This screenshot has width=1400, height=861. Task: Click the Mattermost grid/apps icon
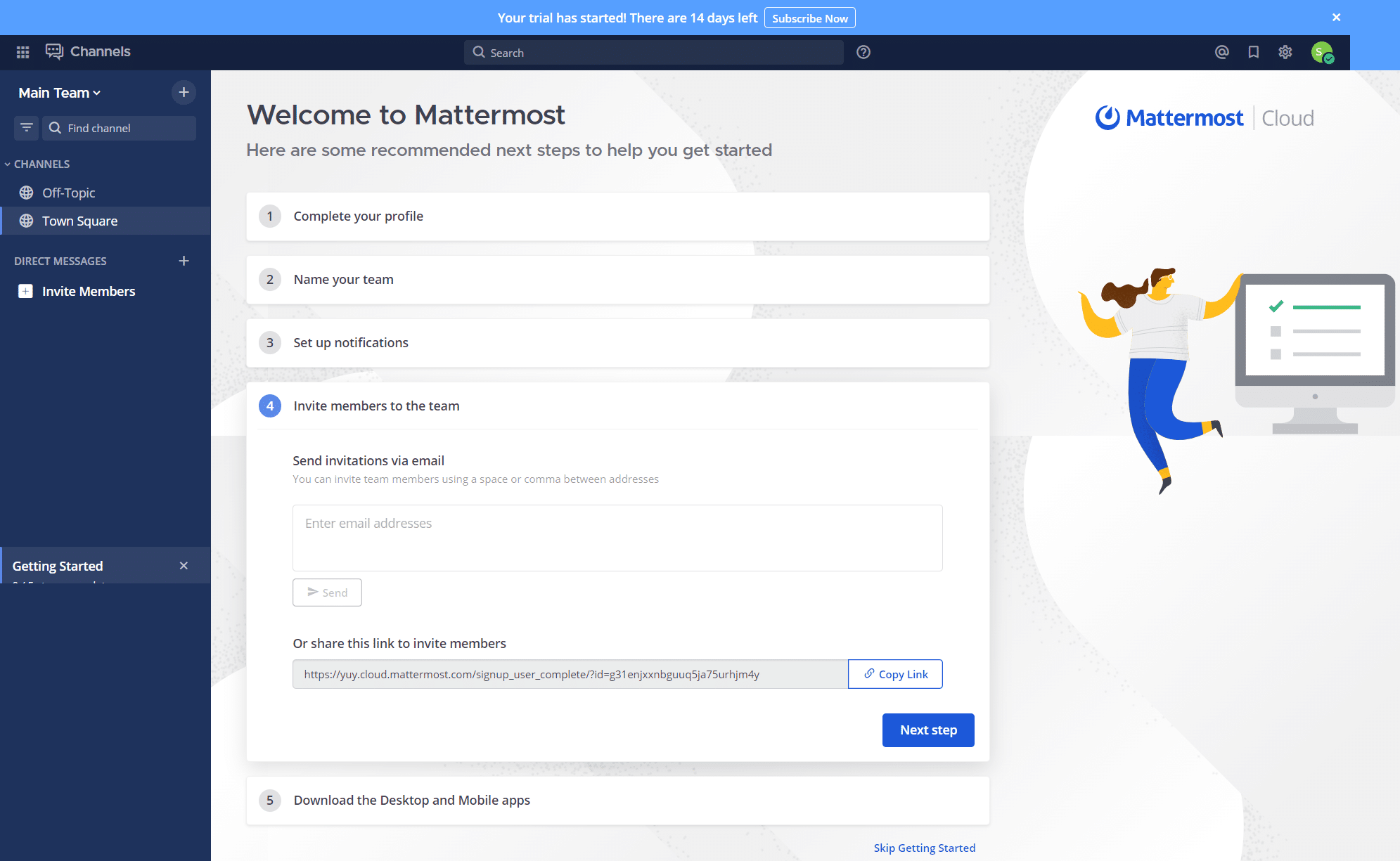pos(21,52)
